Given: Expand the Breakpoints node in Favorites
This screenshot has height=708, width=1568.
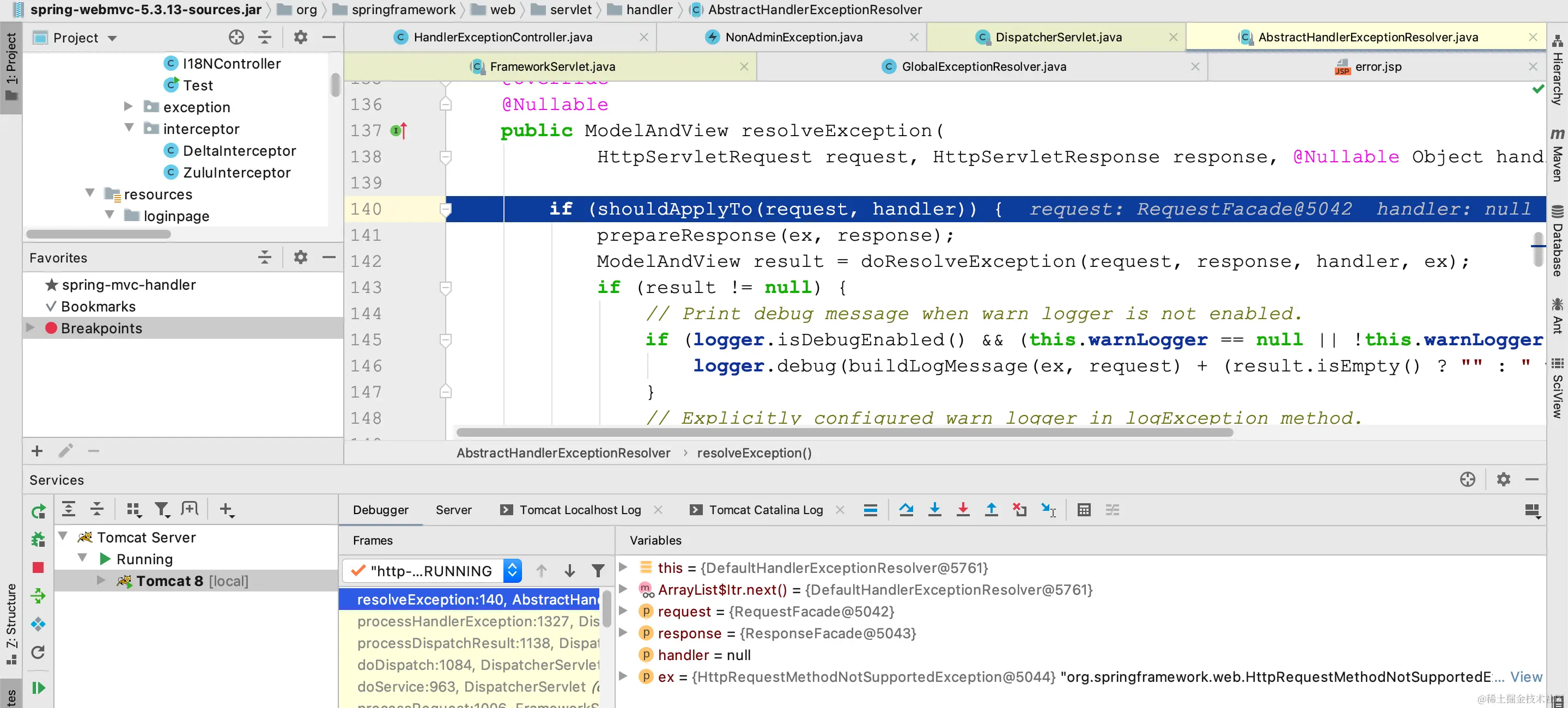Looking at the screenshot, I should click(31, 328).
